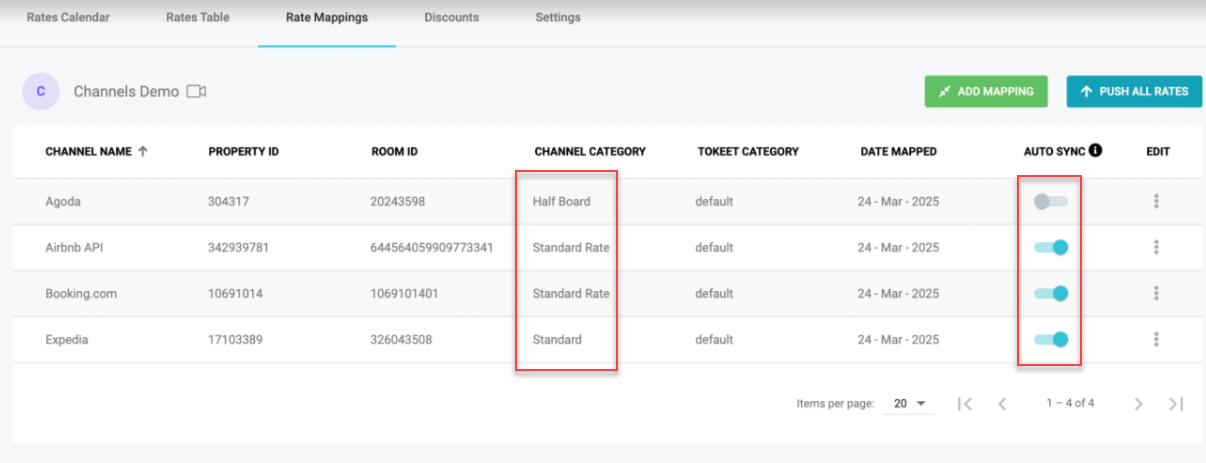Open the three-dot edit menu for Booking.com
This screenshot has height=463, width=1206.
click(1156, 293)
